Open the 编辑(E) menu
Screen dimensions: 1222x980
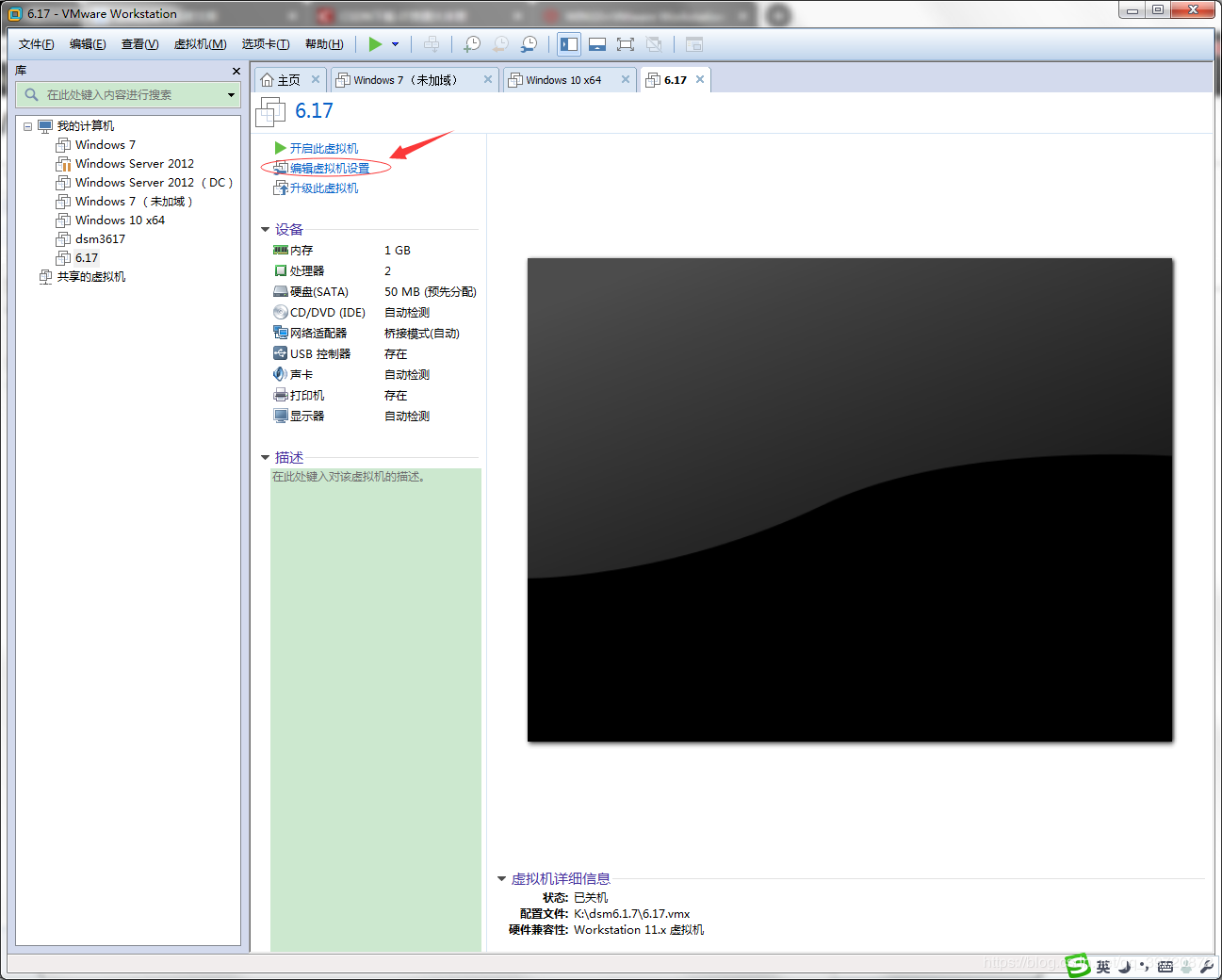point(88,44)
